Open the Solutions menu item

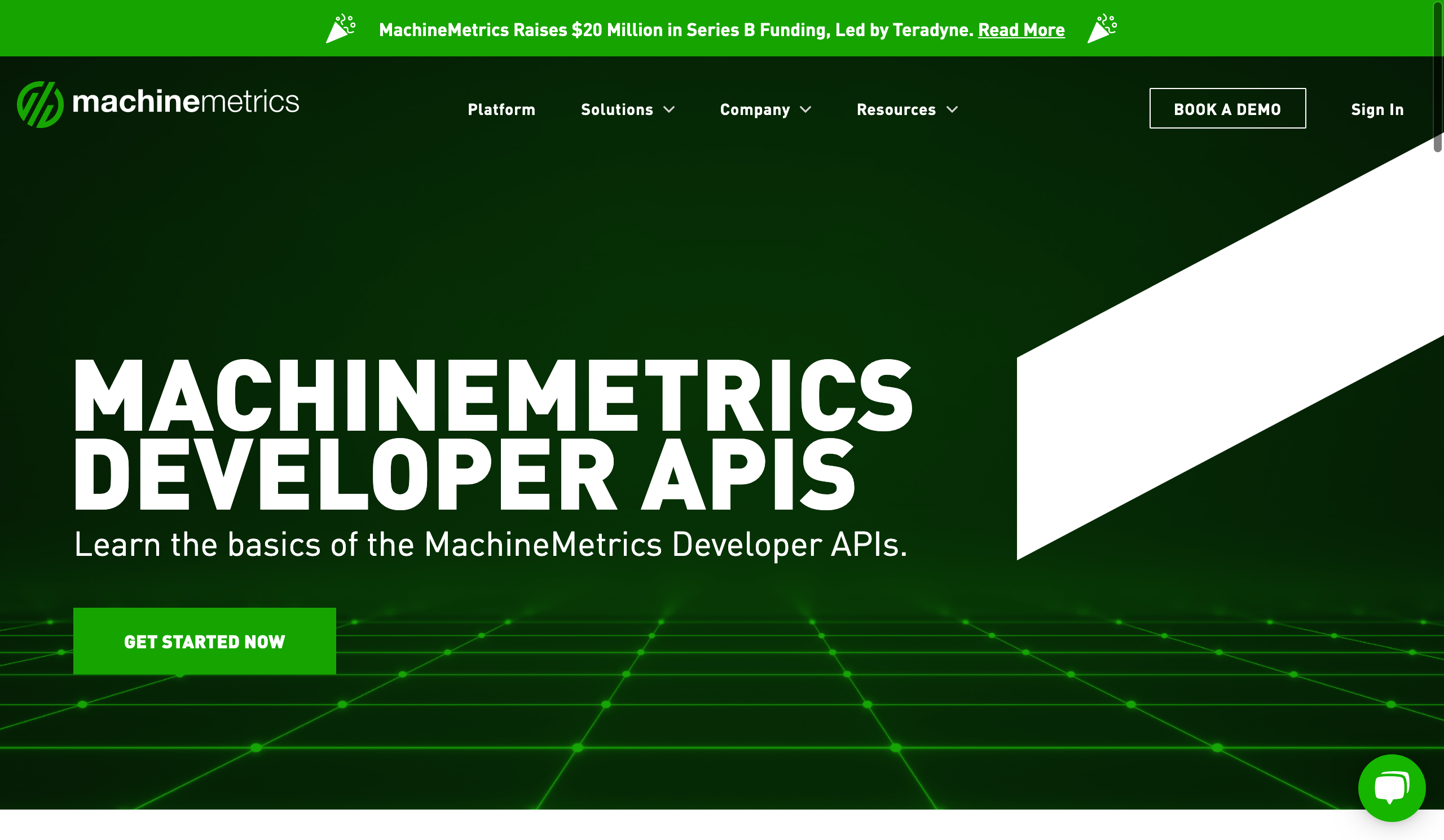pyautogui.click(x=617, y=109)
